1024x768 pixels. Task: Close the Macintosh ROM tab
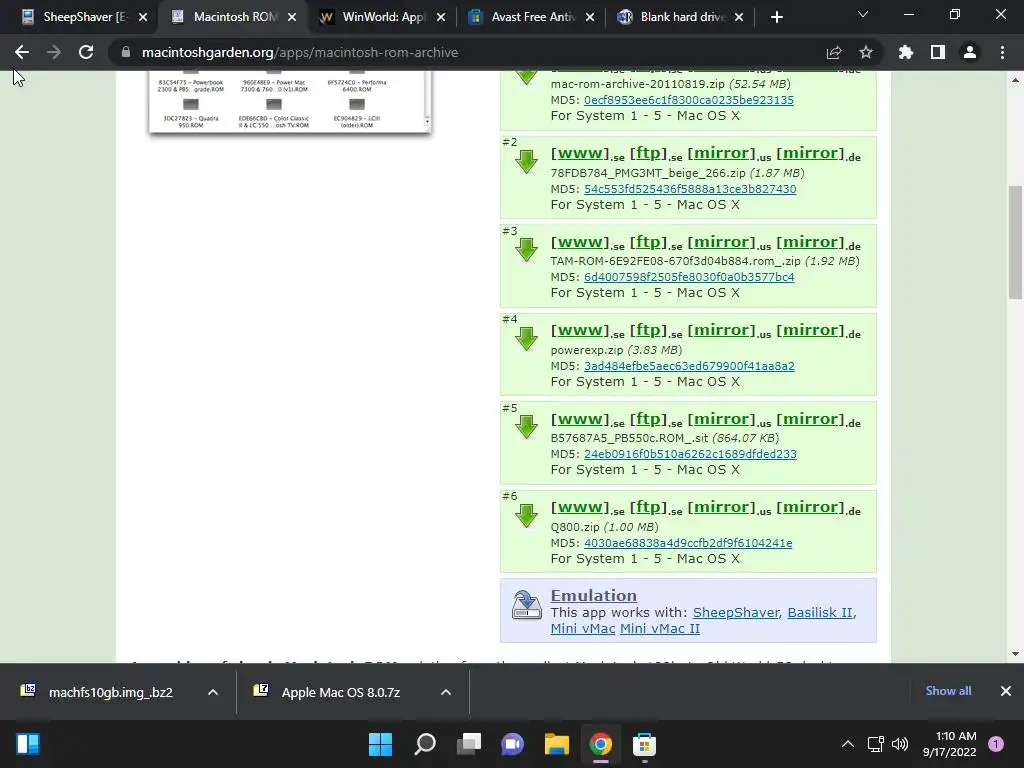coord(292,17)
